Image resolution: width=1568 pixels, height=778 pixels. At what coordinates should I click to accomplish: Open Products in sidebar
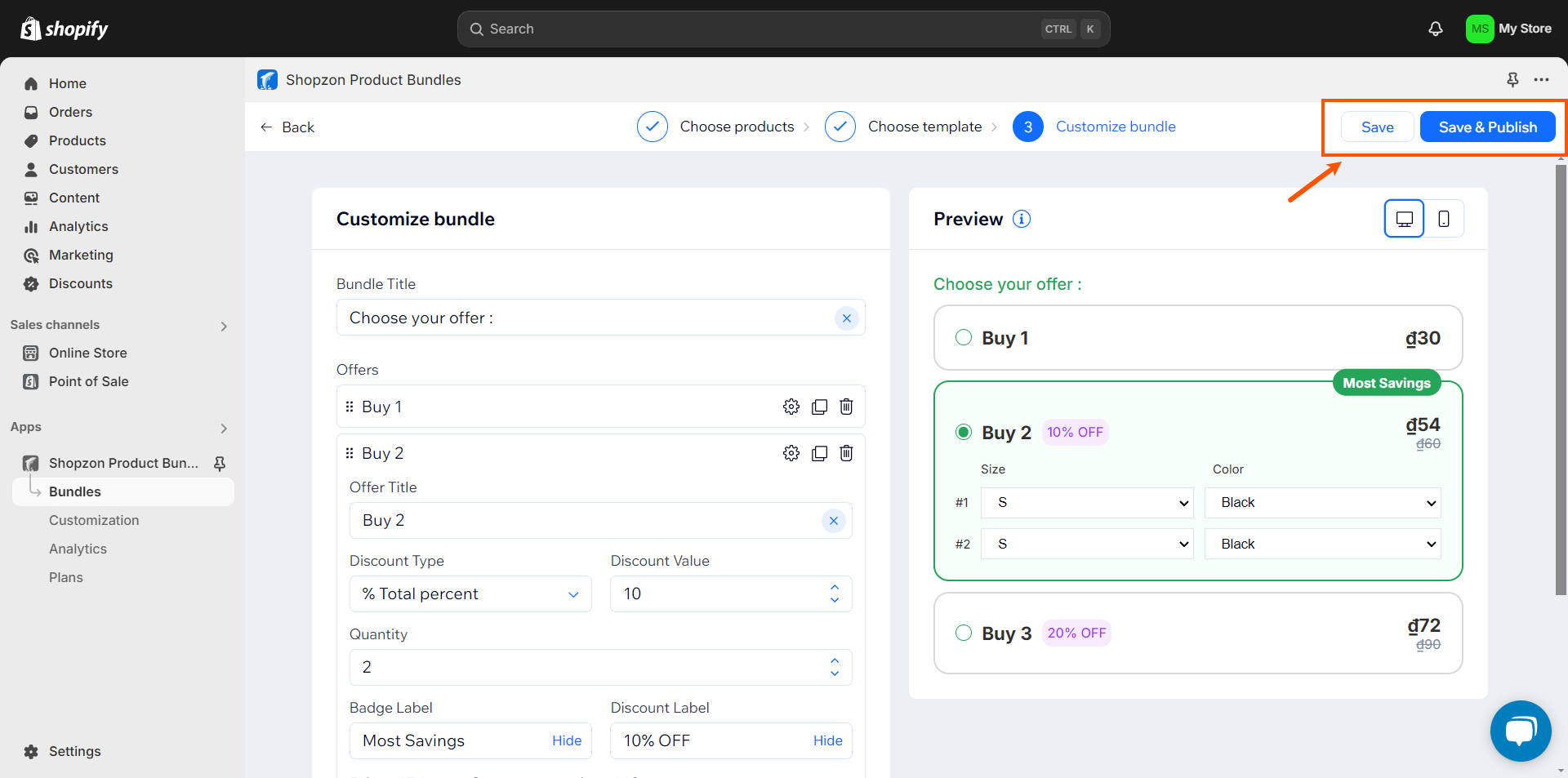pyautogui.click(x=77, y=140)
